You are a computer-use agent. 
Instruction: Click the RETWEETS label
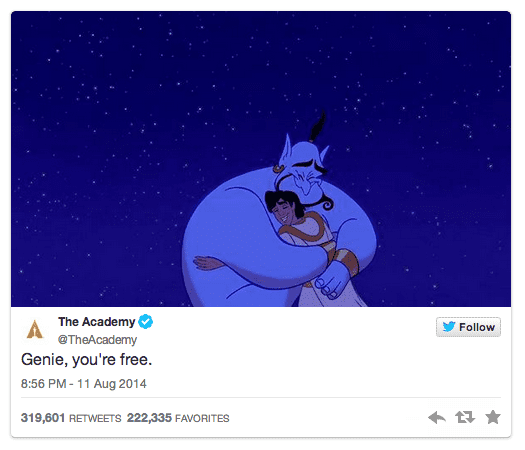tap(95, 418)
